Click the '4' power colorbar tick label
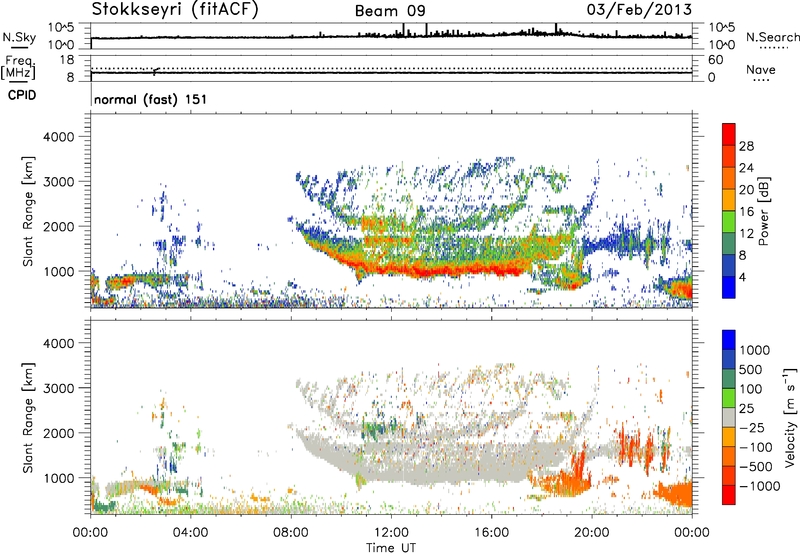Image resolution: width=800 pixels, height=554 pixels. (x=742, y=277)
